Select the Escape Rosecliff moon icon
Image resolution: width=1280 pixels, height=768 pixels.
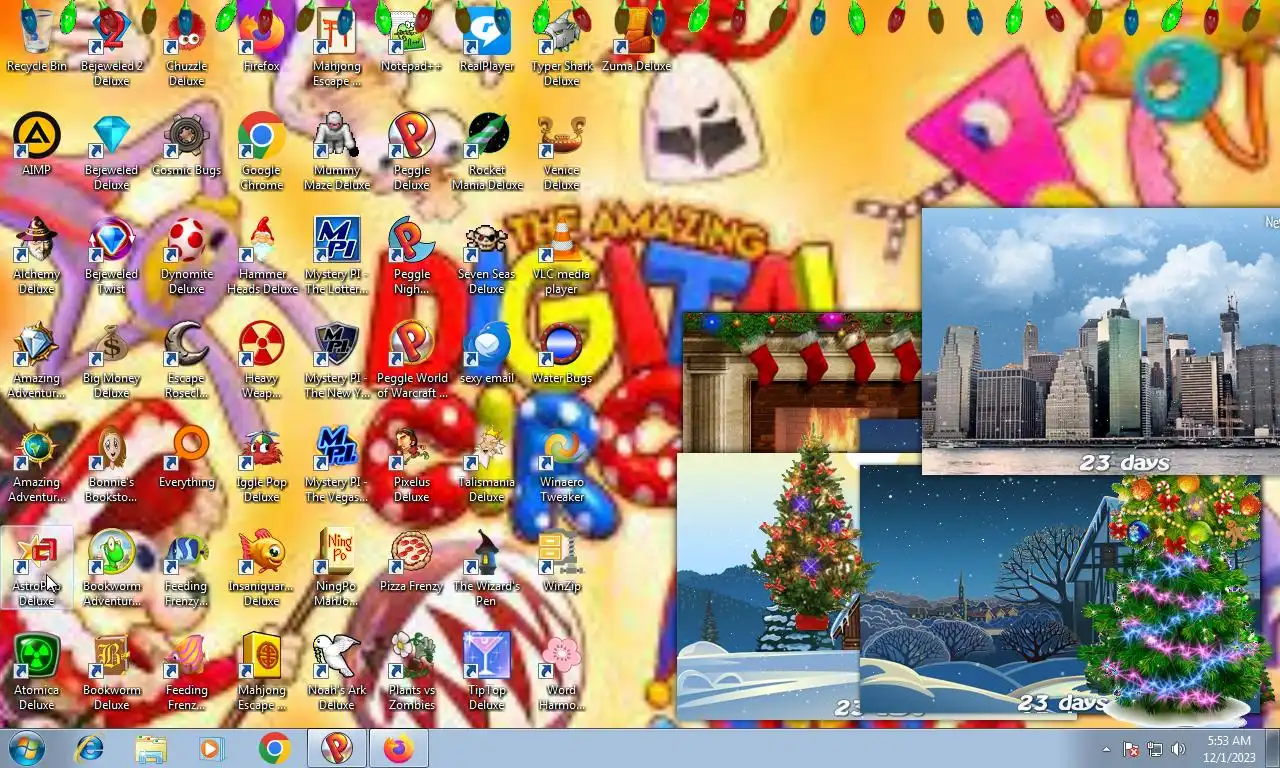coord(186,359)
